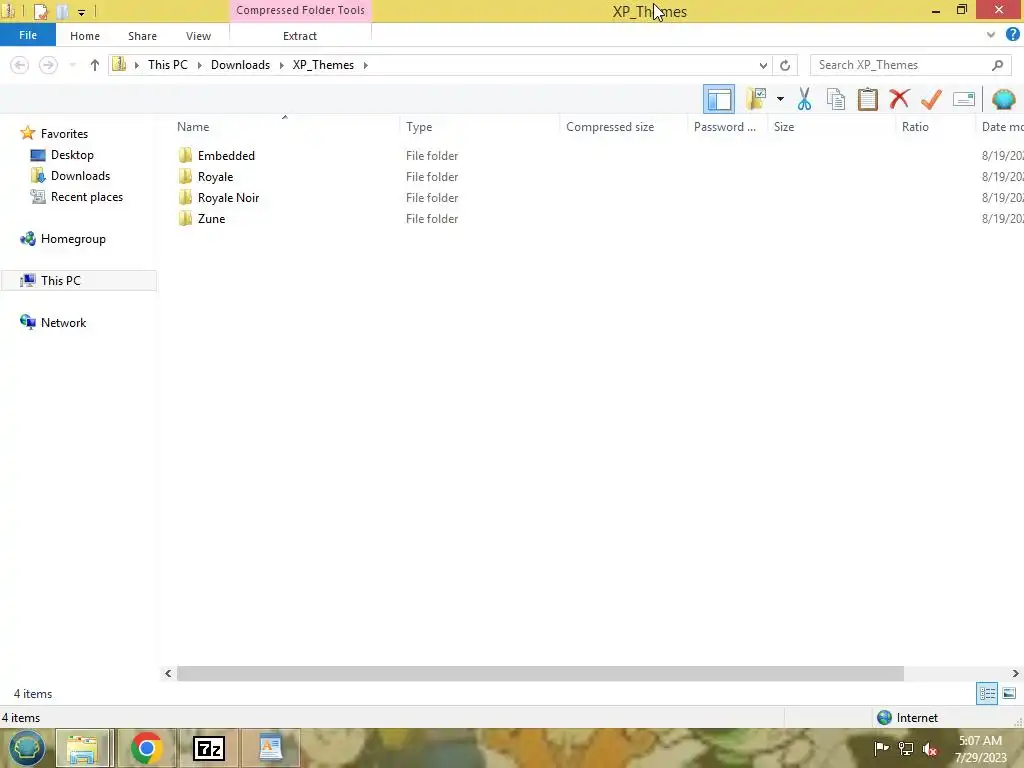Click the horizontal scrollbar thumb
This screenshot has width=1024, height=768.
tap(540, 673)
